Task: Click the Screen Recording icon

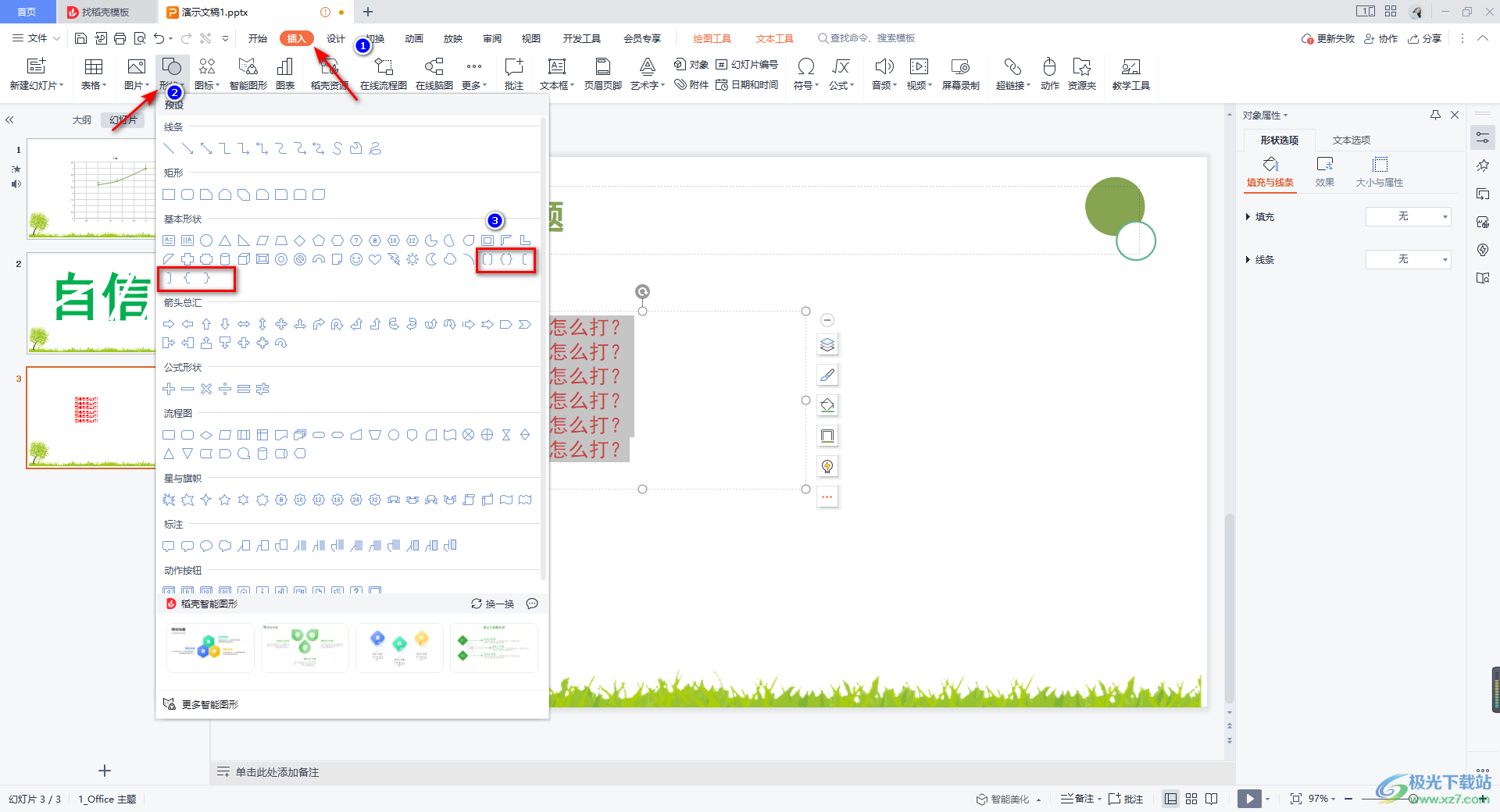Action: point(960,73)
